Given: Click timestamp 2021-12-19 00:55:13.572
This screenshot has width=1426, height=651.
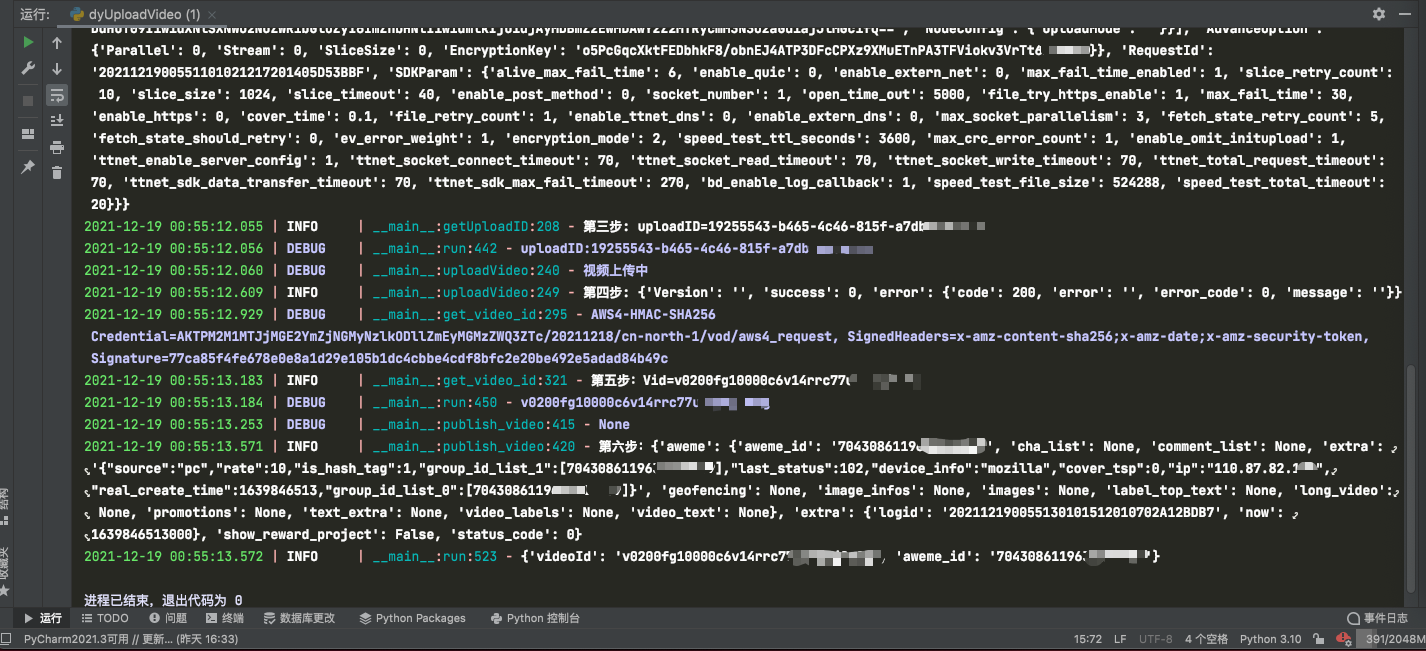Looking at the screenshot, I should pyautogui.click(x=174, y=557).
